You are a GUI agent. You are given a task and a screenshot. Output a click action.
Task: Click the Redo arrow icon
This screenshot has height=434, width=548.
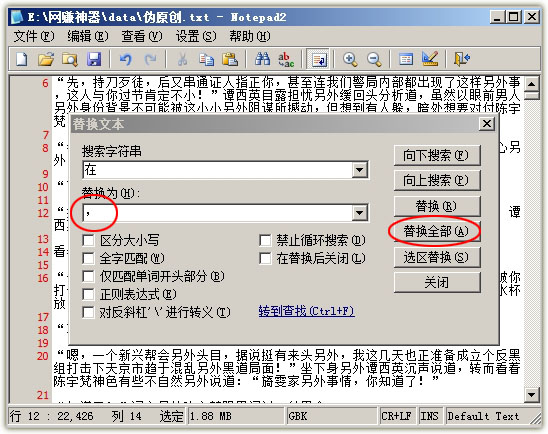pos(150,59)
